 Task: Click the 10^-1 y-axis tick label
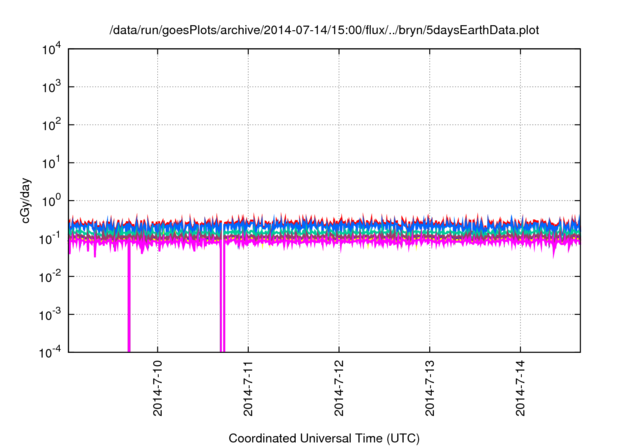[x=51, y=239]
